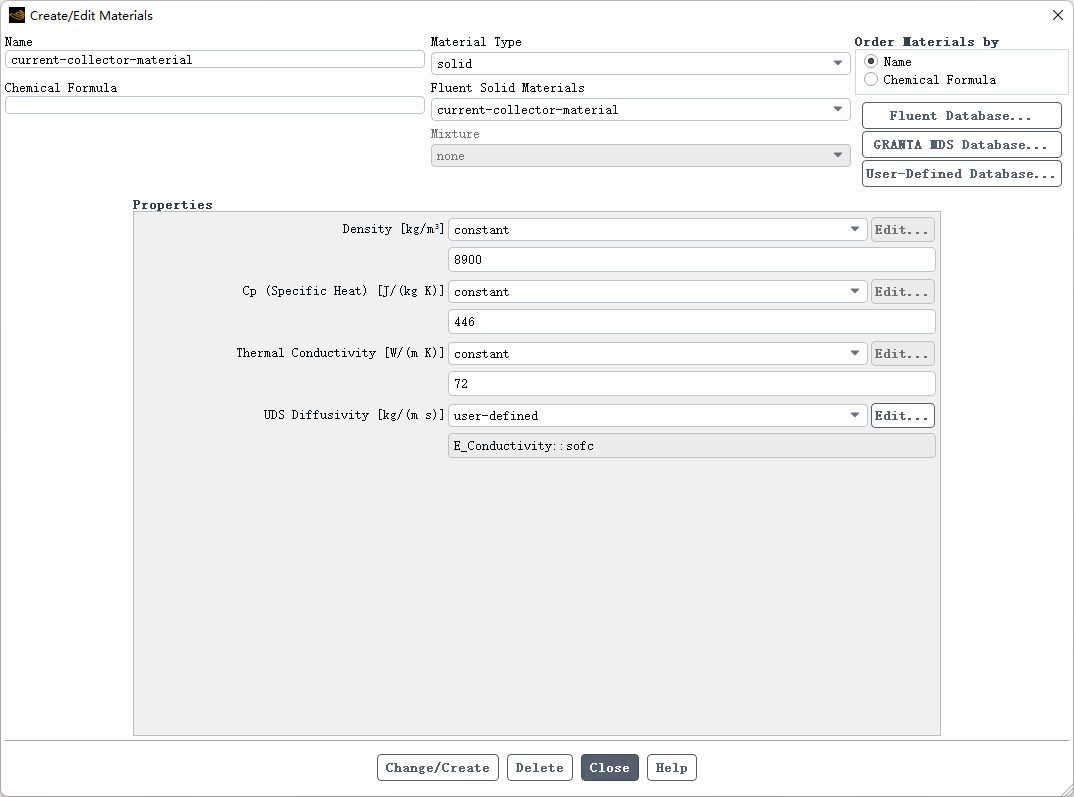The image size is (1074, 797).
Task: Open the UDS Diffusivity method dropdown
Action: (x=658, y=416)
